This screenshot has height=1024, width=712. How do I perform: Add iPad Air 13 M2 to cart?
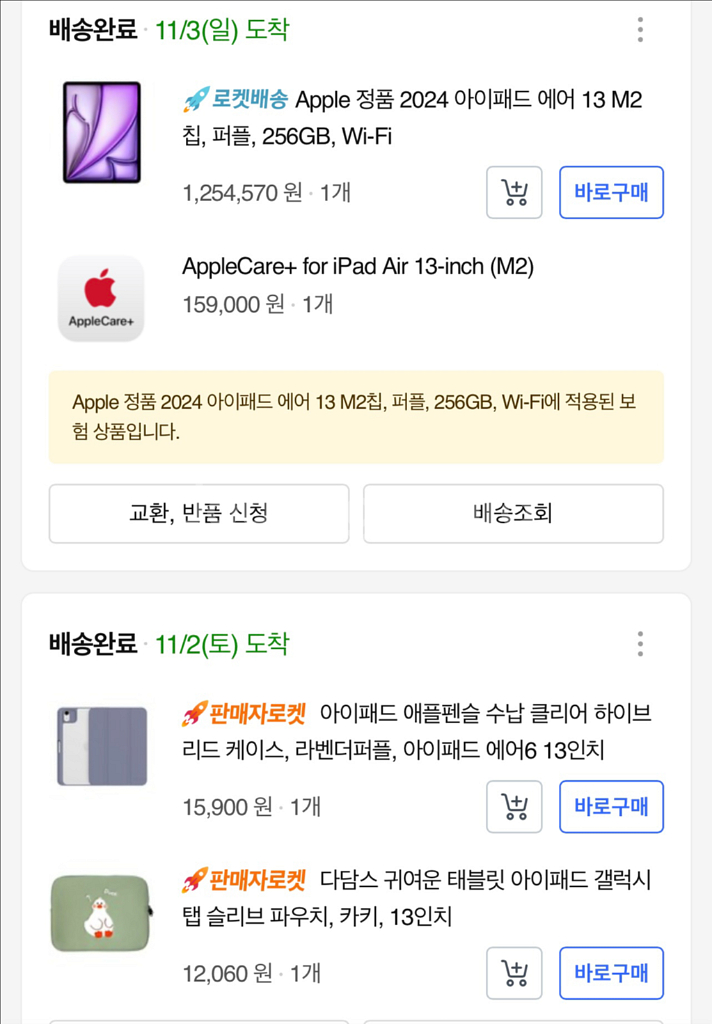(x=514, y=192)
